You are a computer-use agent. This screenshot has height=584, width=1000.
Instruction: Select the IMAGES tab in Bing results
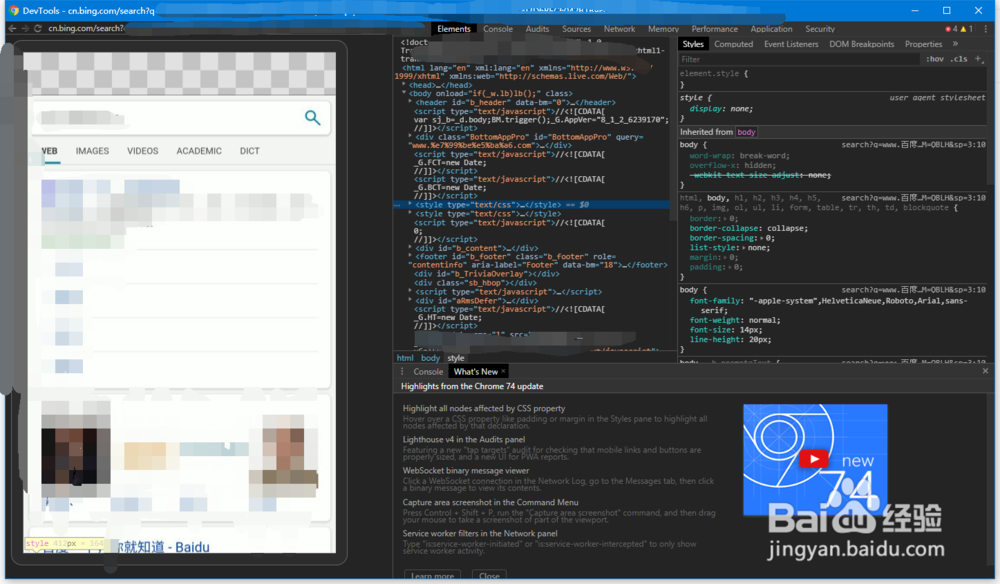click(x=92, y=151)
